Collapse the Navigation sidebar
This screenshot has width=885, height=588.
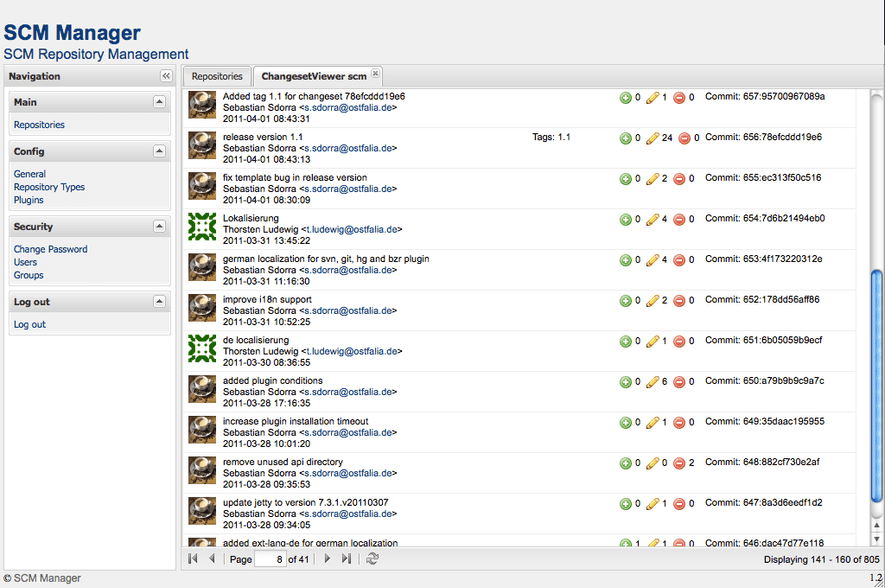click(x=166, y=76)
